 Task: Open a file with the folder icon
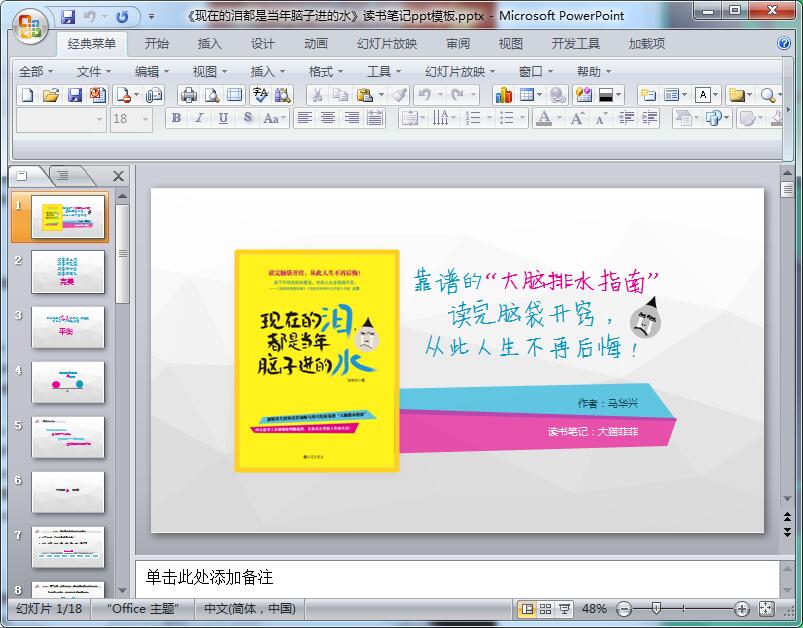coord(51,95)
